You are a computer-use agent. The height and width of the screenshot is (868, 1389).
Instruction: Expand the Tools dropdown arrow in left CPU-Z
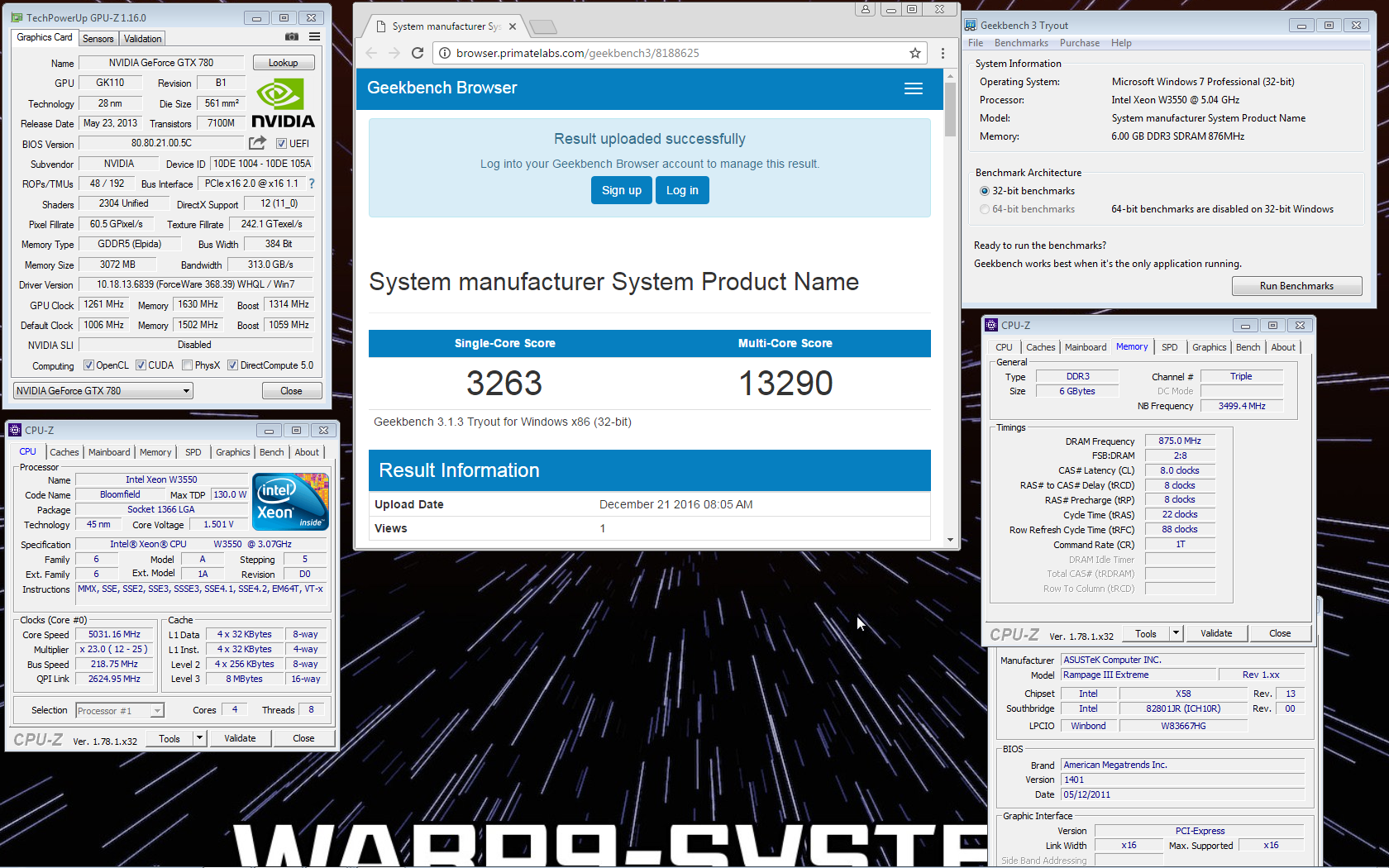[x=199, y=738]
